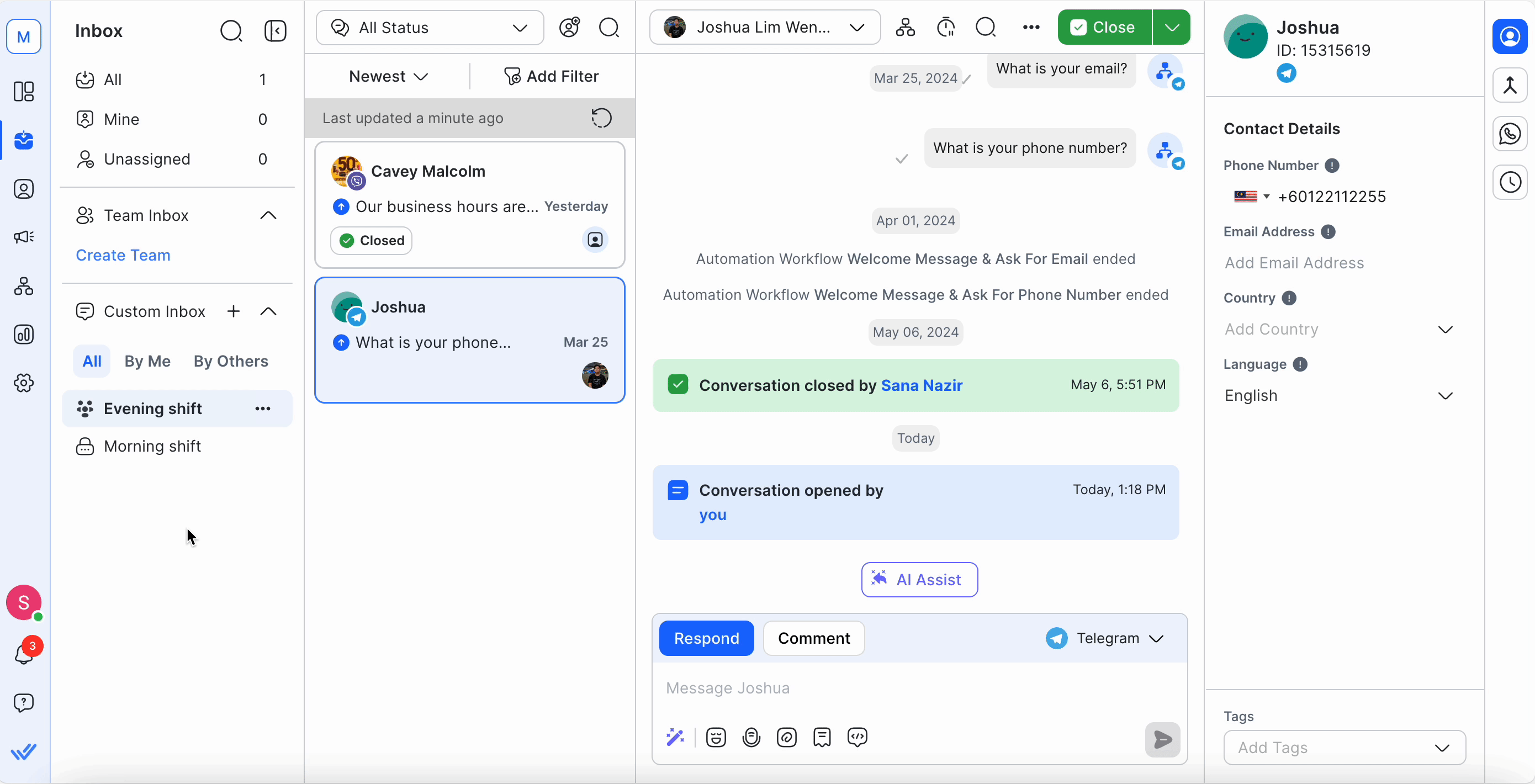Collapse the inbox side panel
The height and width of the screenshot is (784, 1535).
tap(276, 31)
